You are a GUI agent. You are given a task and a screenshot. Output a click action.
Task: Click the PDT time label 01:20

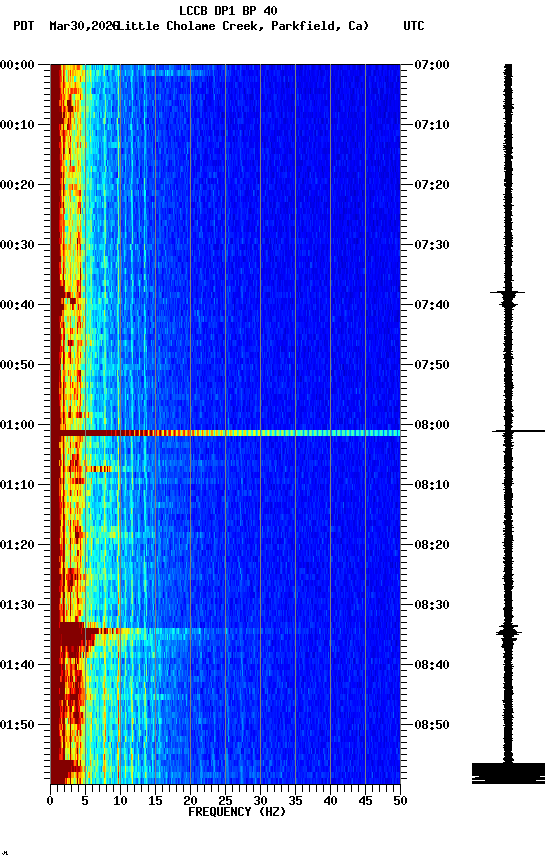pyautogui.click(x=17, y=545)
